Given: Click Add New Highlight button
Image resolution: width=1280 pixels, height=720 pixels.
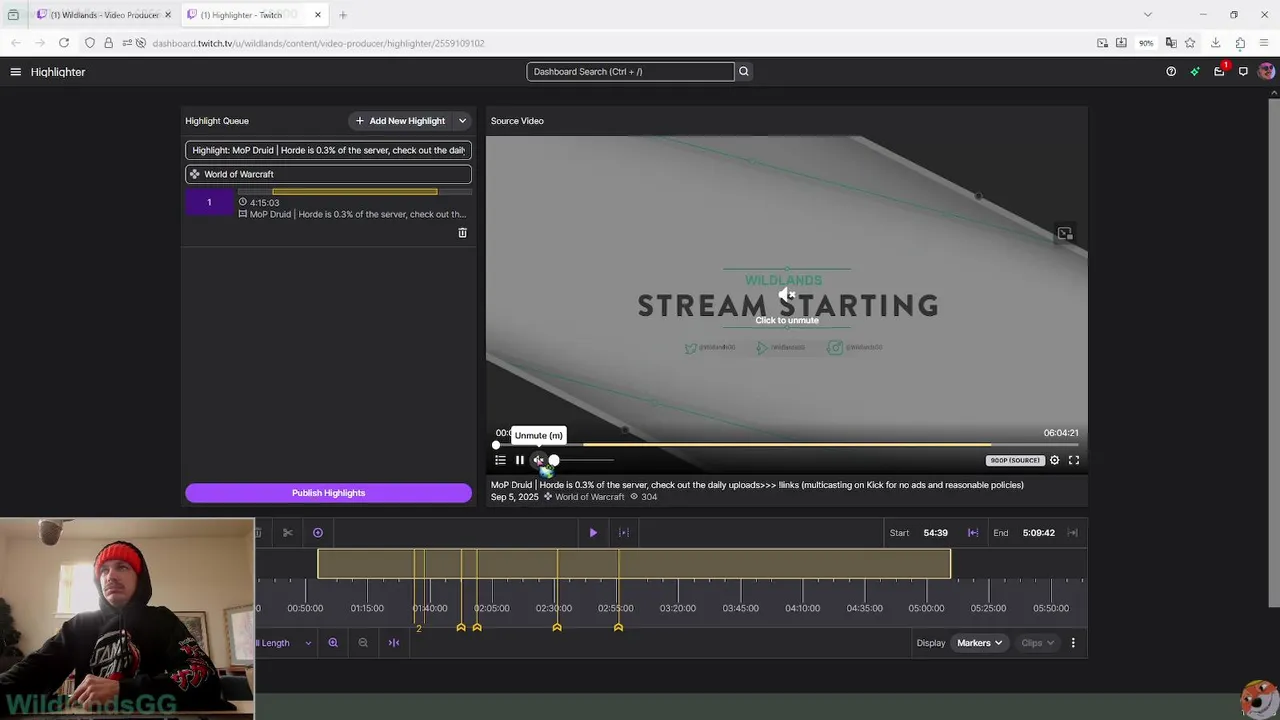Looking at the screenshot, I should (x=400, y=121).
